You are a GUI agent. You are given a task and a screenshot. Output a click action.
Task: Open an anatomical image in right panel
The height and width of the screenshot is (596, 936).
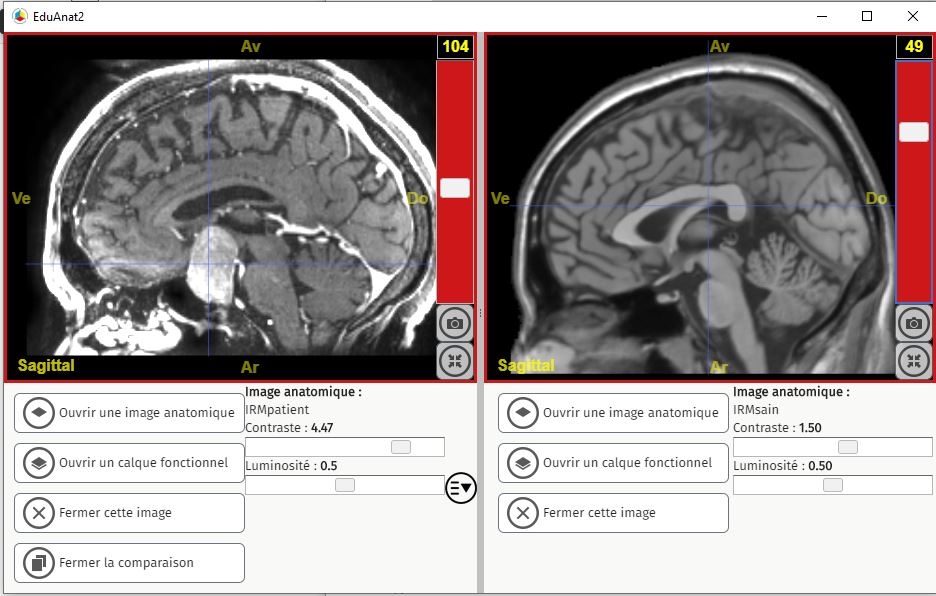(613, 412)
